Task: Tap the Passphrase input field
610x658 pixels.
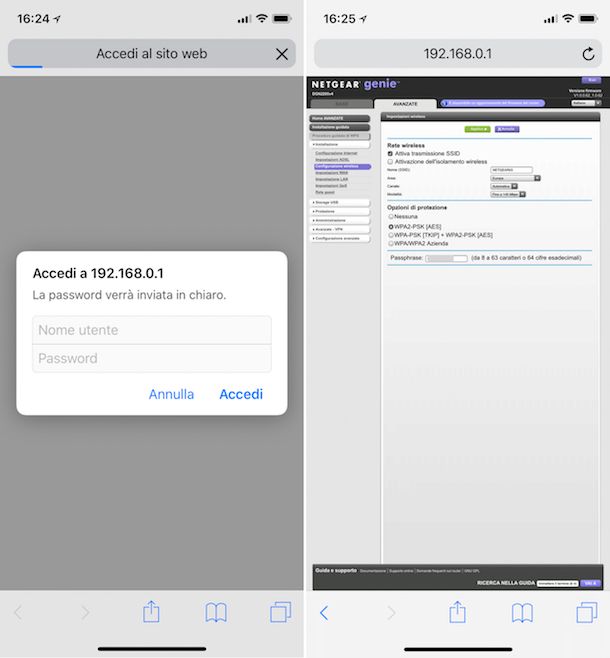Action: [446, 258]
